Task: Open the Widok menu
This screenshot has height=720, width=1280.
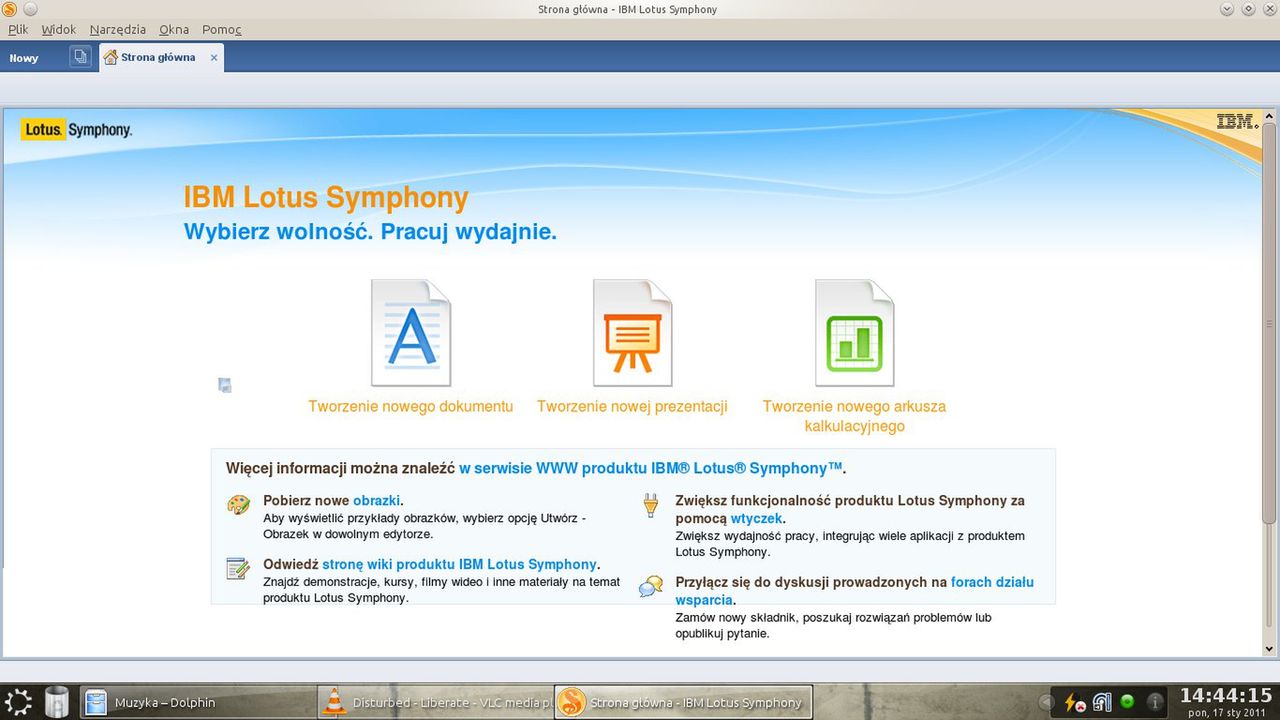Action: [58, 30]
